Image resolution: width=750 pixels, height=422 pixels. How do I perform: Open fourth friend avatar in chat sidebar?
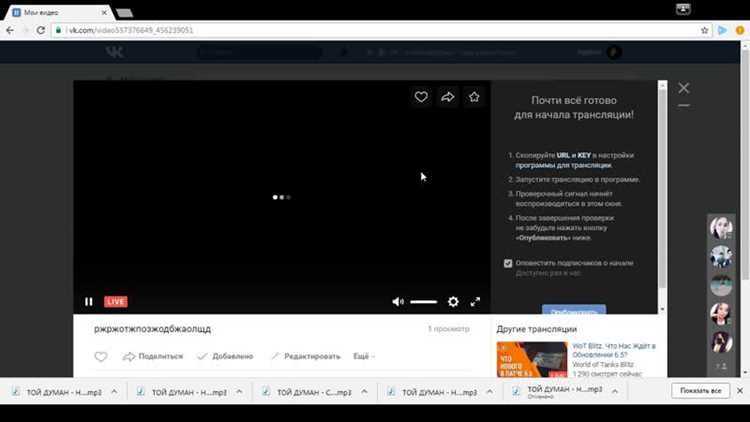(x=721, y=314)
